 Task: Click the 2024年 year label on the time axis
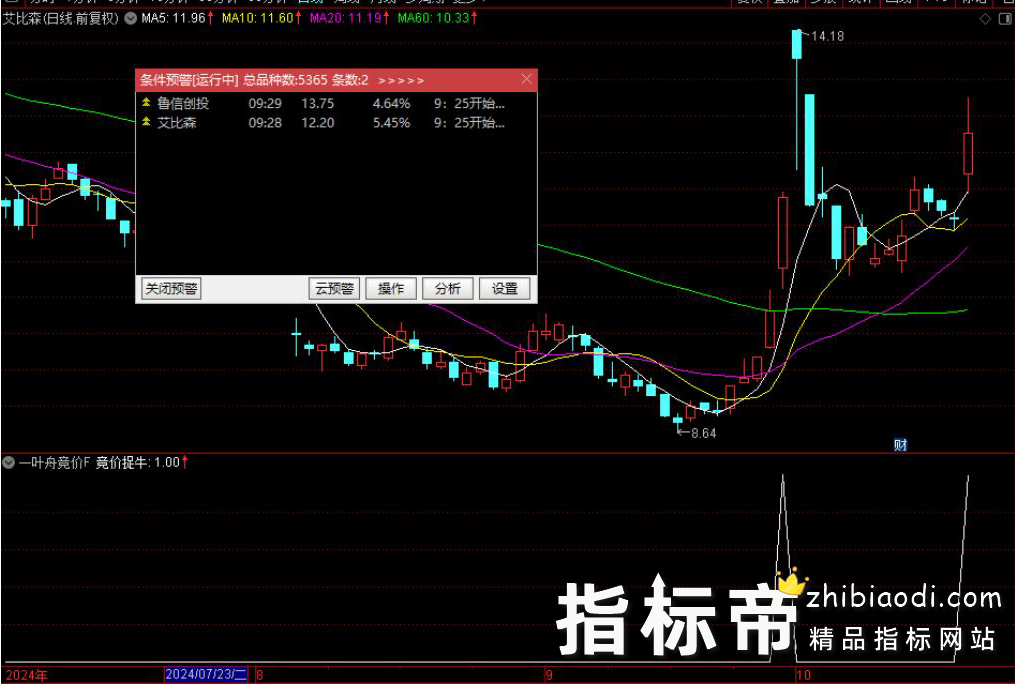click(x=27, y=676)
